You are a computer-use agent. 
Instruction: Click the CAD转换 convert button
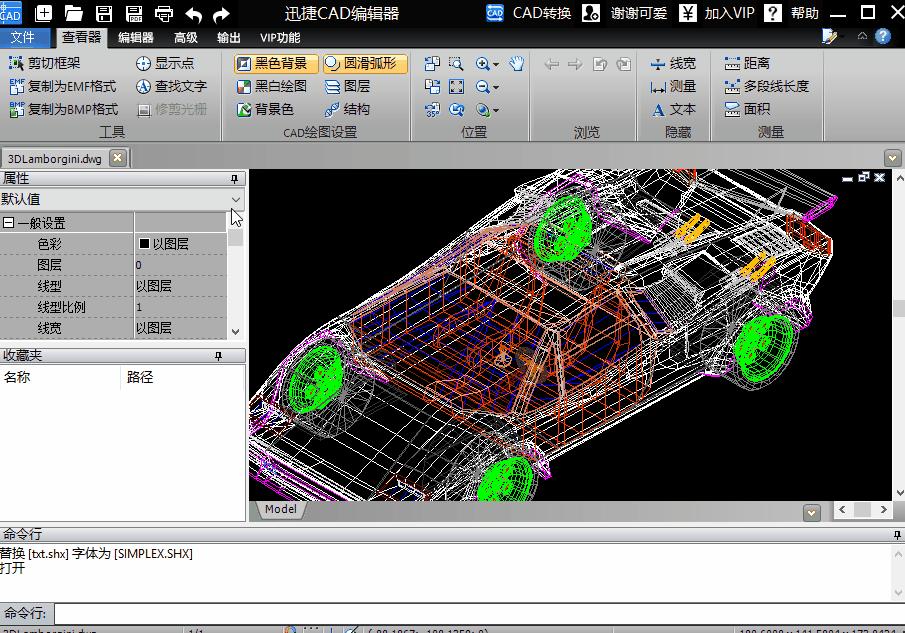click(530, 13)
